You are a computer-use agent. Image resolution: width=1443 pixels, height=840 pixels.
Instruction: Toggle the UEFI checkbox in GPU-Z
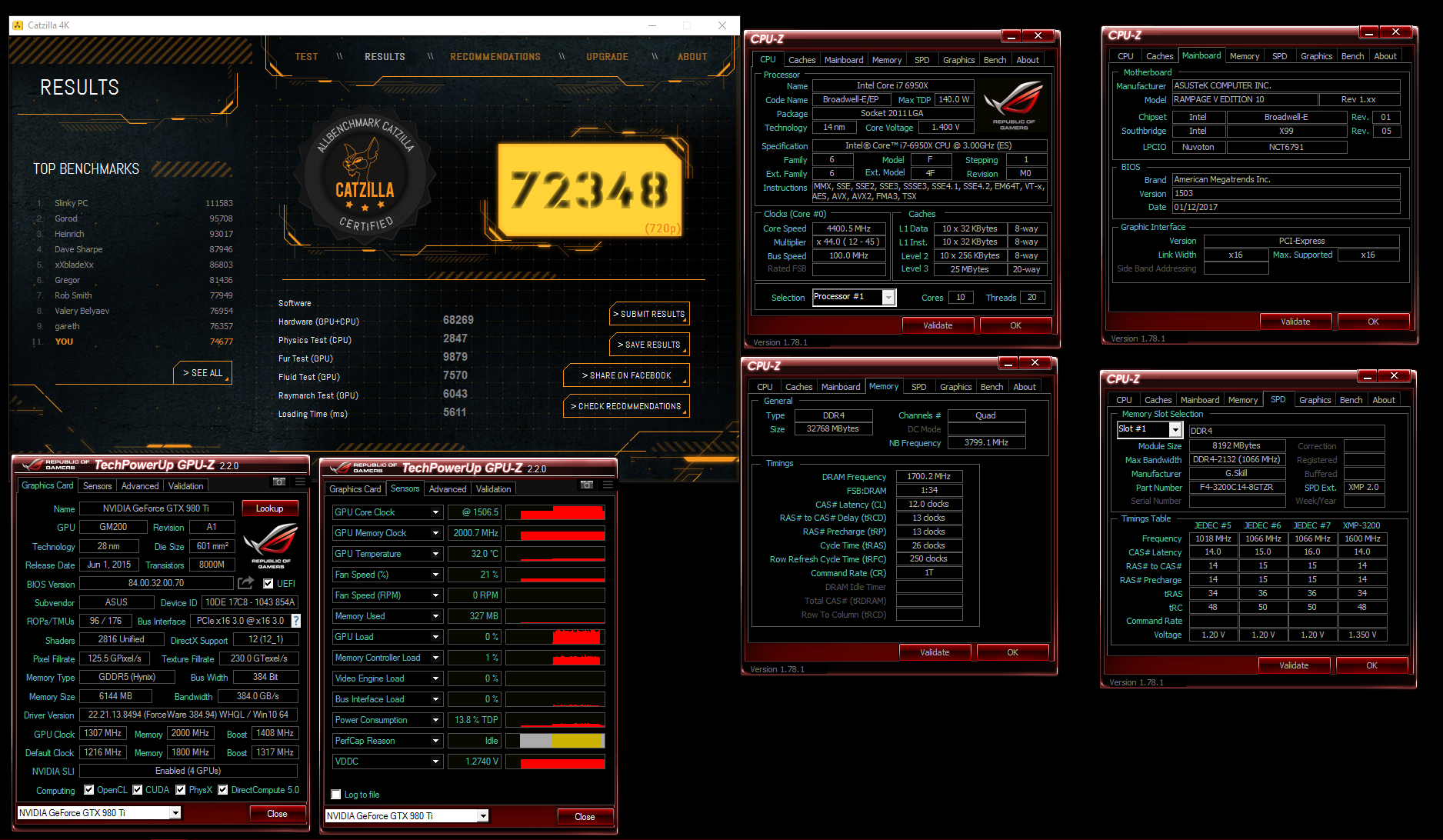tap(268, 584)
